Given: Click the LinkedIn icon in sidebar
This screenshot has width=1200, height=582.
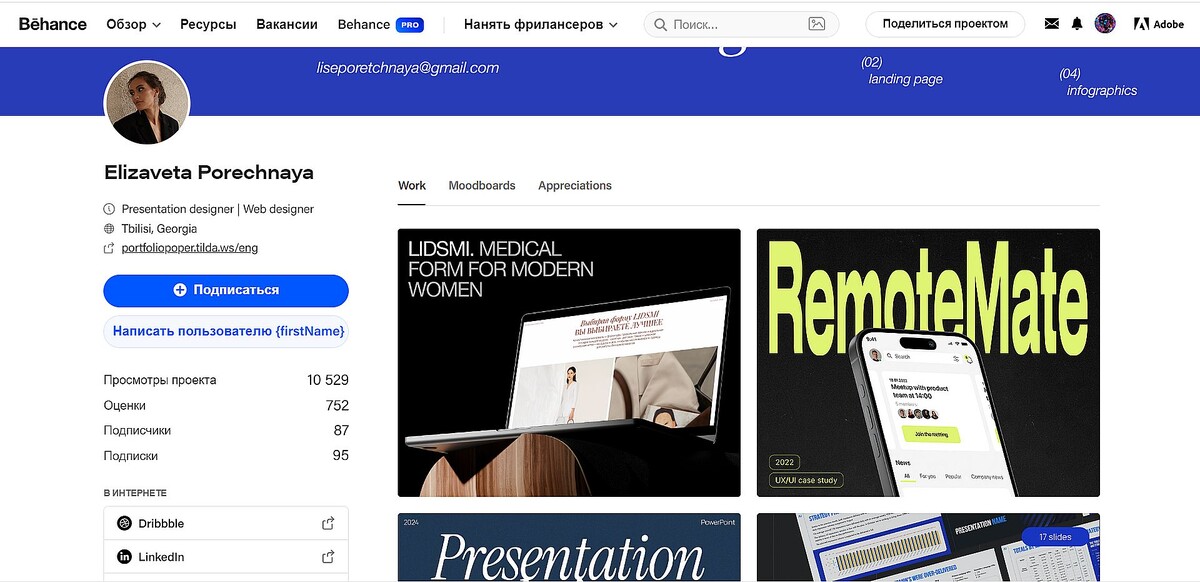Looking at the screenshot, I should click(123, 556).
